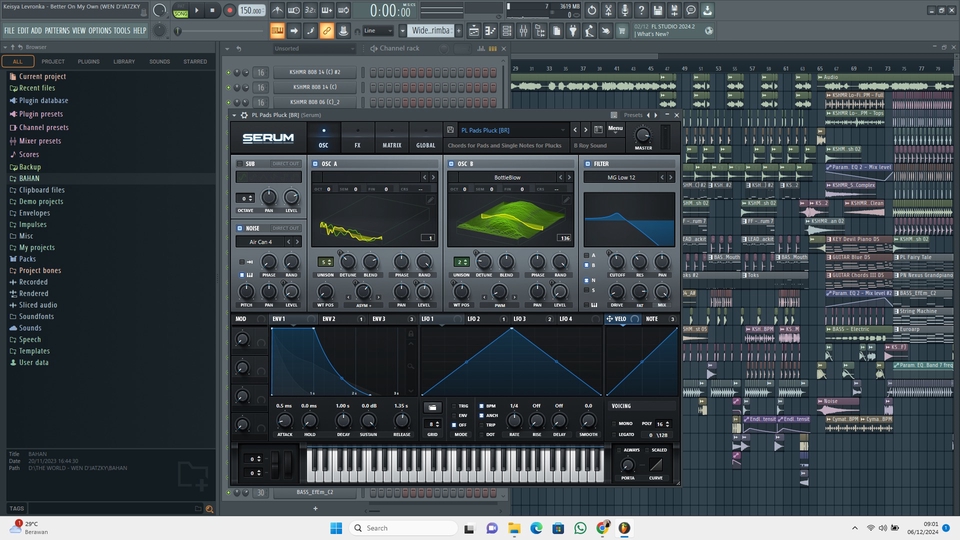This screenshot has width=960, height=540.
Task: Select the ENV 2 tab
Action: pyautogui.click(x=329, y=319)
